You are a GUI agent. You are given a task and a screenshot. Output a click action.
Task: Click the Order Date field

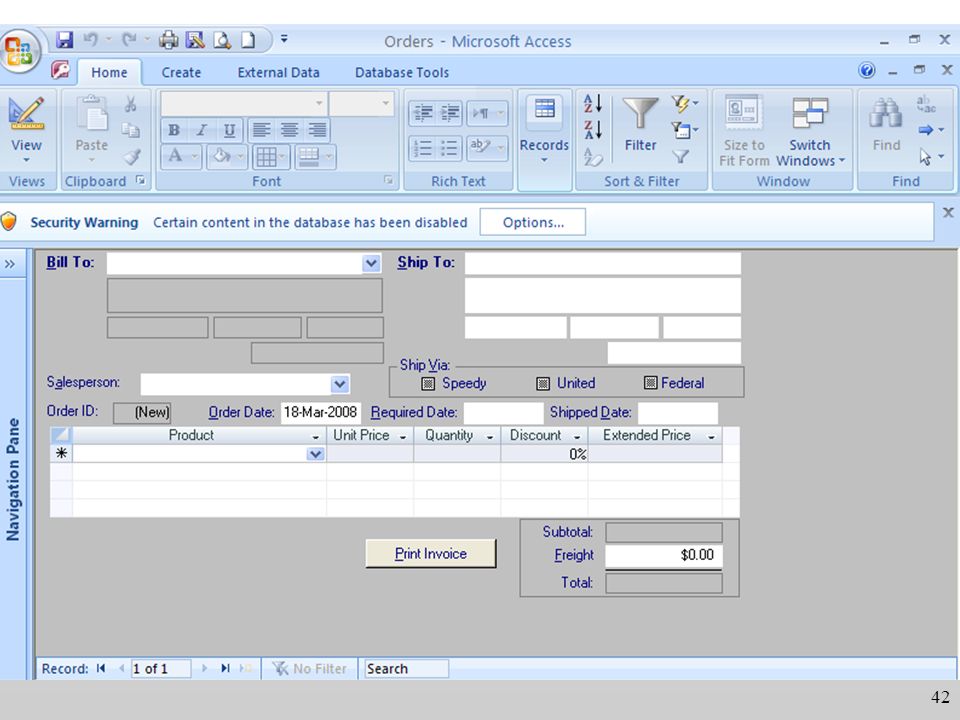click(320, 412)
